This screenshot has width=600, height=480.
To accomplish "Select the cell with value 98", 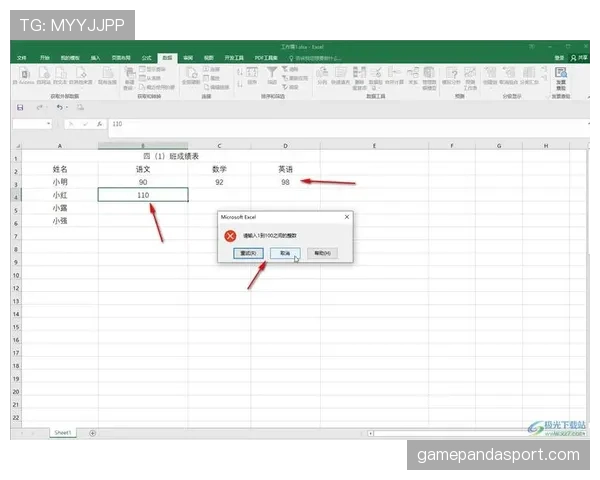I will 285,182.
